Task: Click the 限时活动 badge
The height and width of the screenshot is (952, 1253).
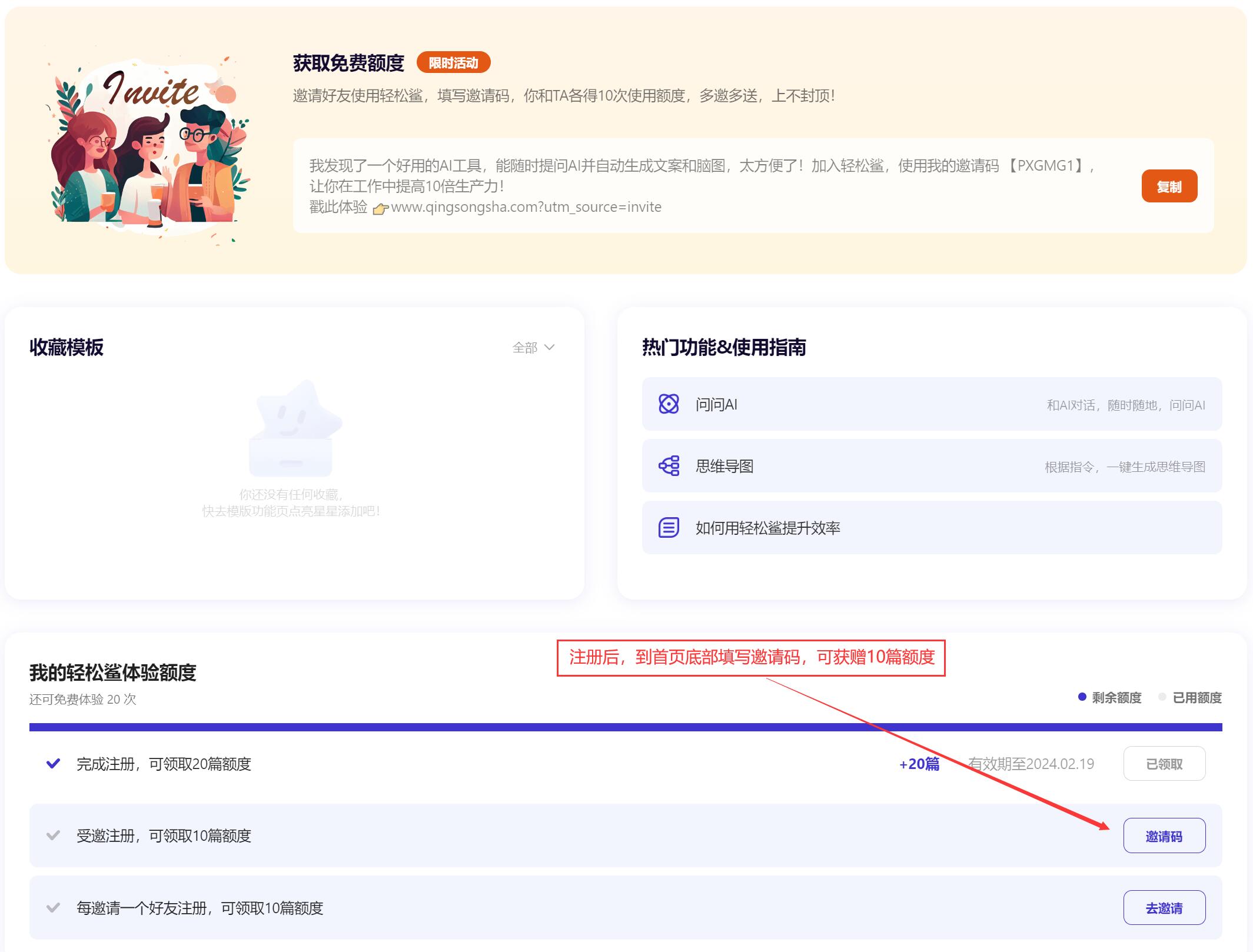Action: click(453, 63)
